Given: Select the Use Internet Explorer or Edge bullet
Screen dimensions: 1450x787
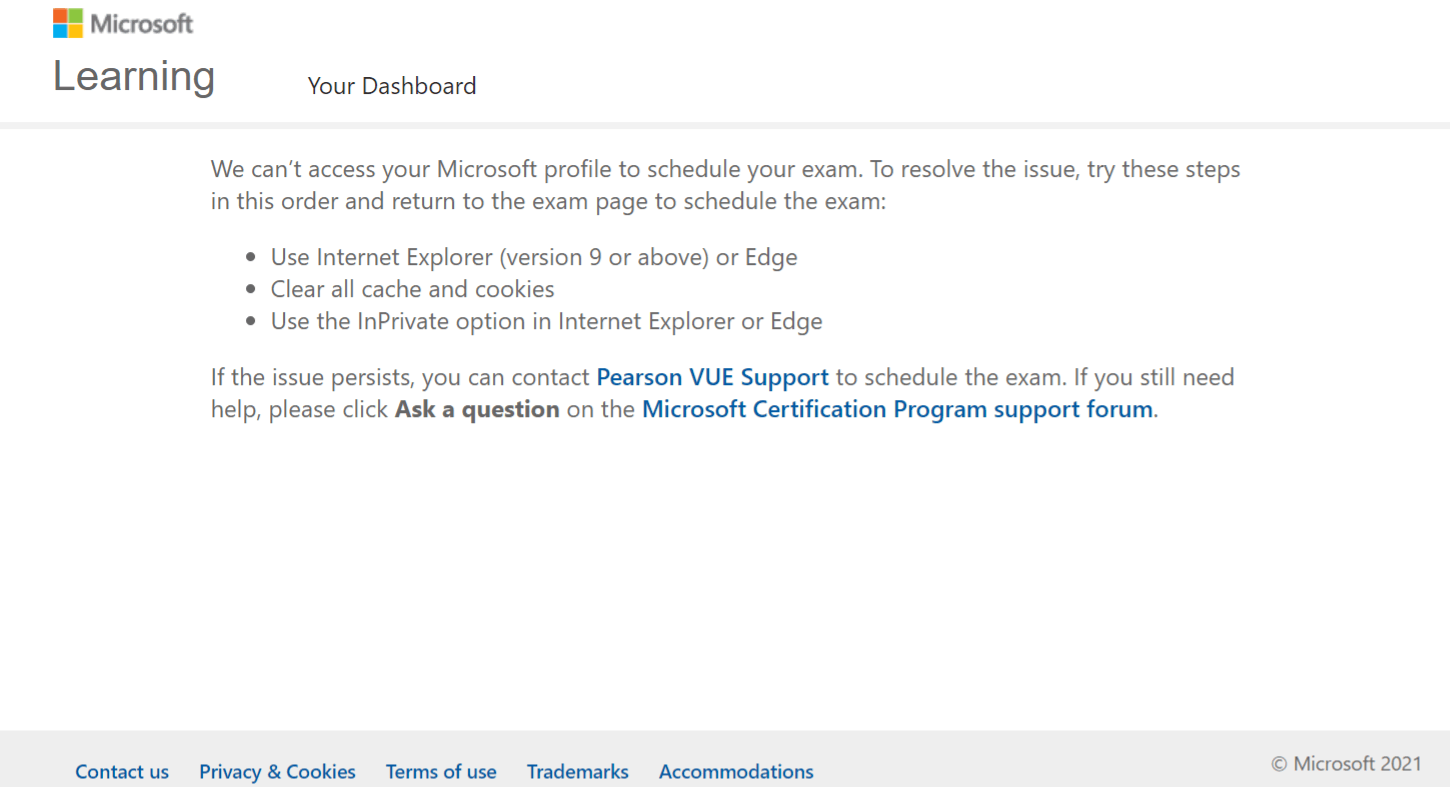Looking at the screenshot, I should click(534, 257).
